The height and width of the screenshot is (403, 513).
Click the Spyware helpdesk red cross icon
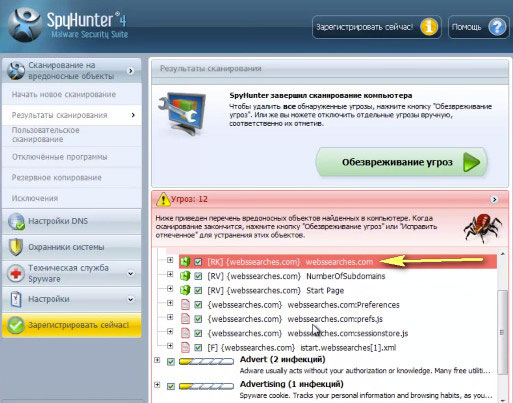tap(16, 274)
